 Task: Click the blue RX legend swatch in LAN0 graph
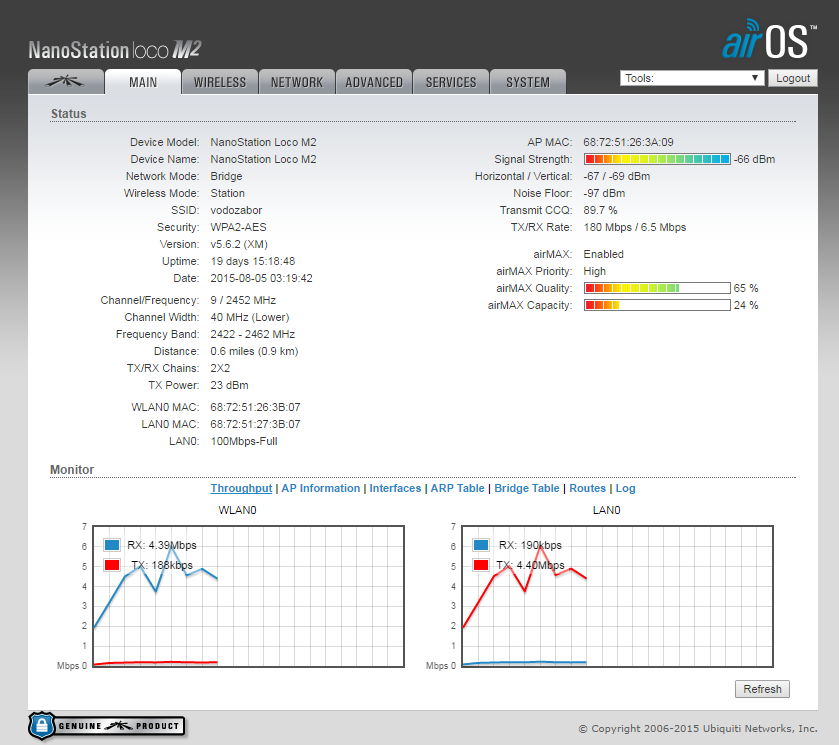pyautogui.click(x=481, y=545)
